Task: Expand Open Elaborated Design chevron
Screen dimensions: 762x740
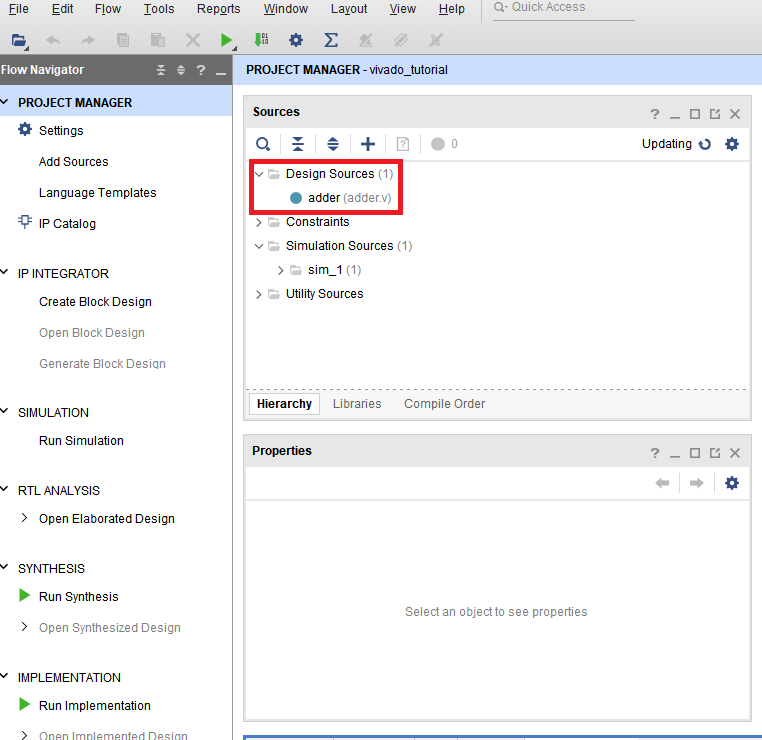Action: 24,518
